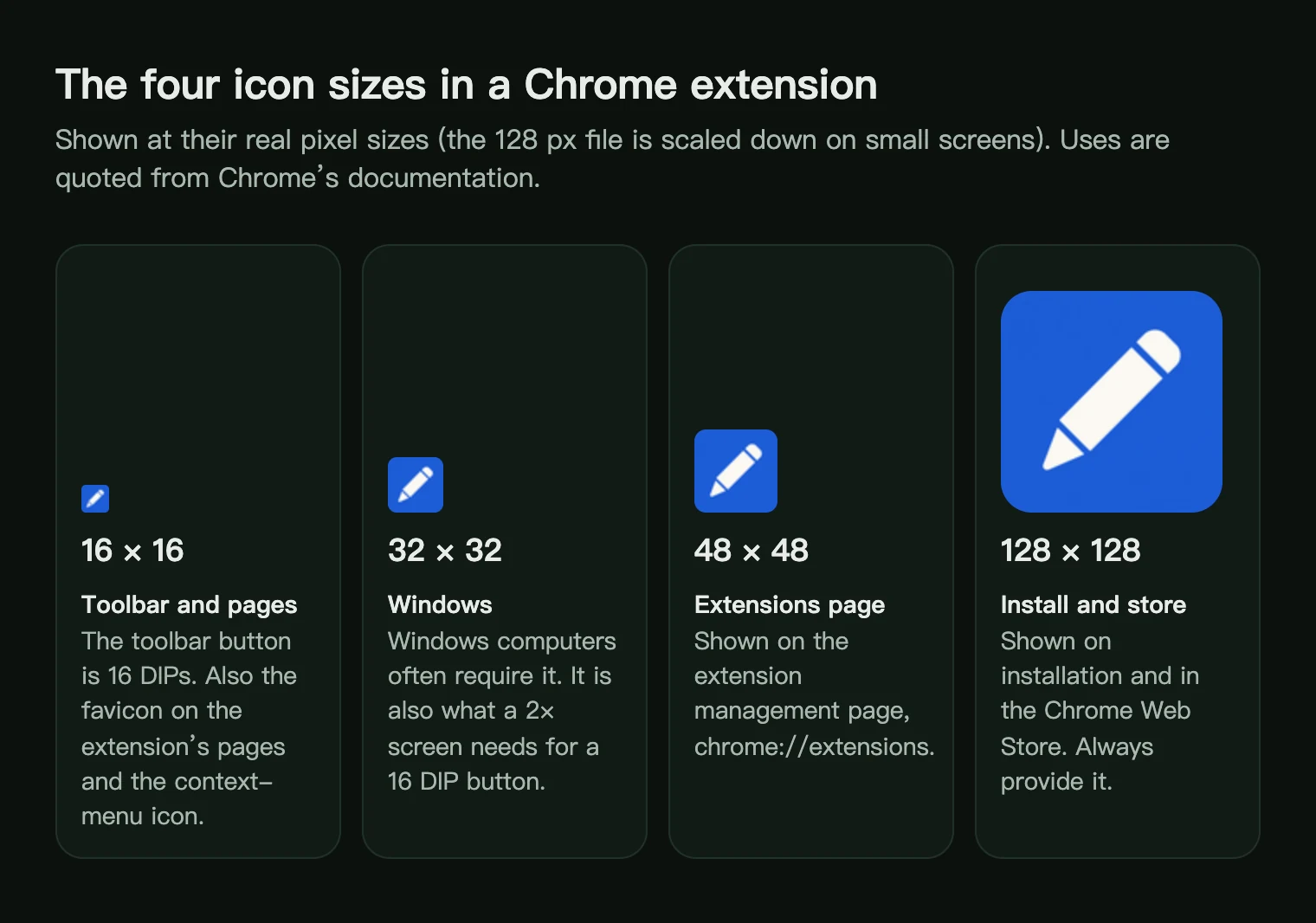The image size is (1316, 923).
Task: Click the description 'Shown on installation and in the Chrome Web Store'
Action: (x=1100, y=711)
